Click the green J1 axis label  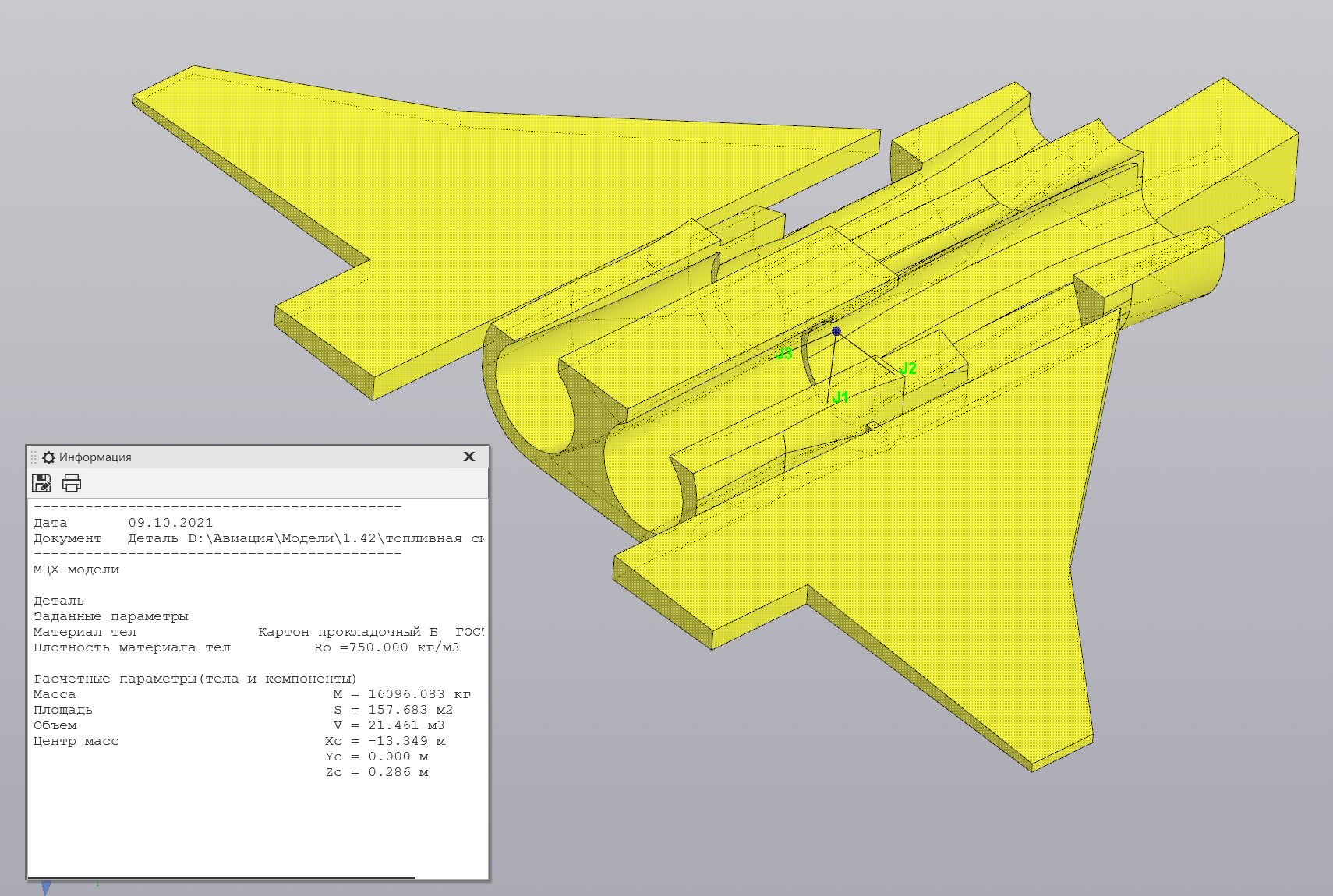(x=840, y=397)
